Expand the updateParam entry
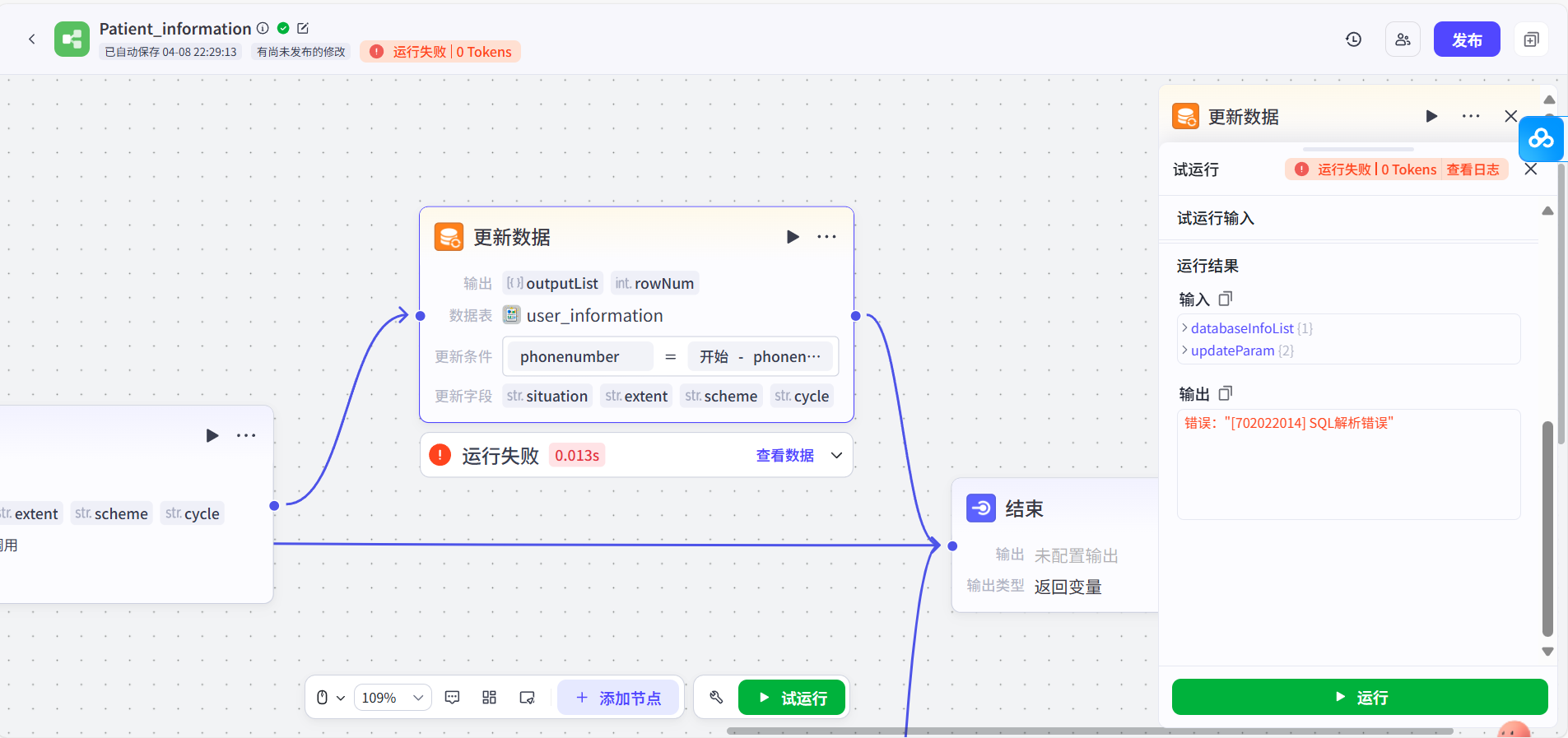This screenshot has height=738, width=1568. tap(1238, 350)
